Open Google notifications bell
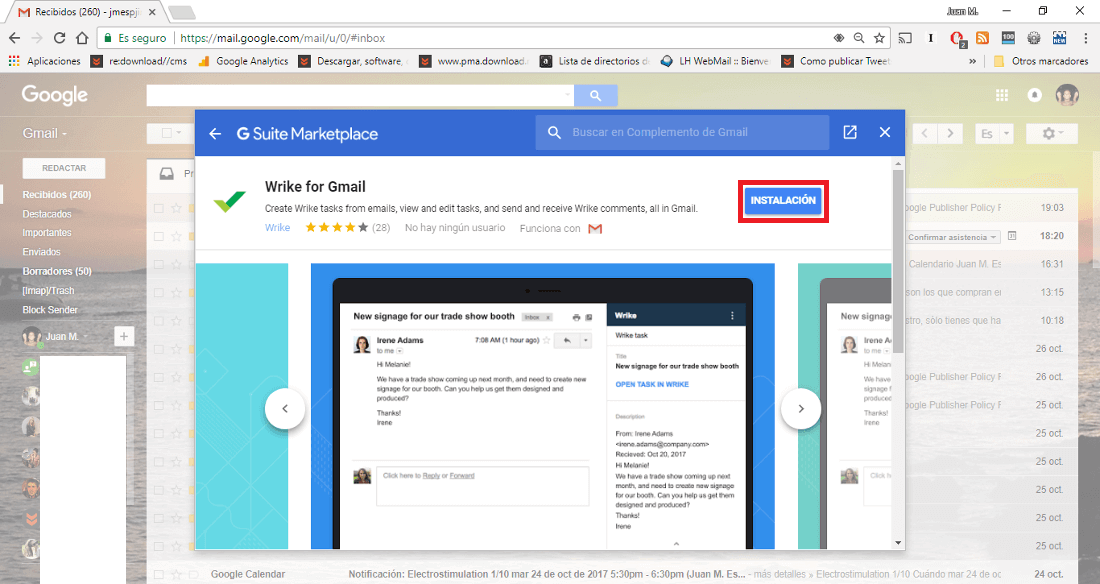 1034,95
